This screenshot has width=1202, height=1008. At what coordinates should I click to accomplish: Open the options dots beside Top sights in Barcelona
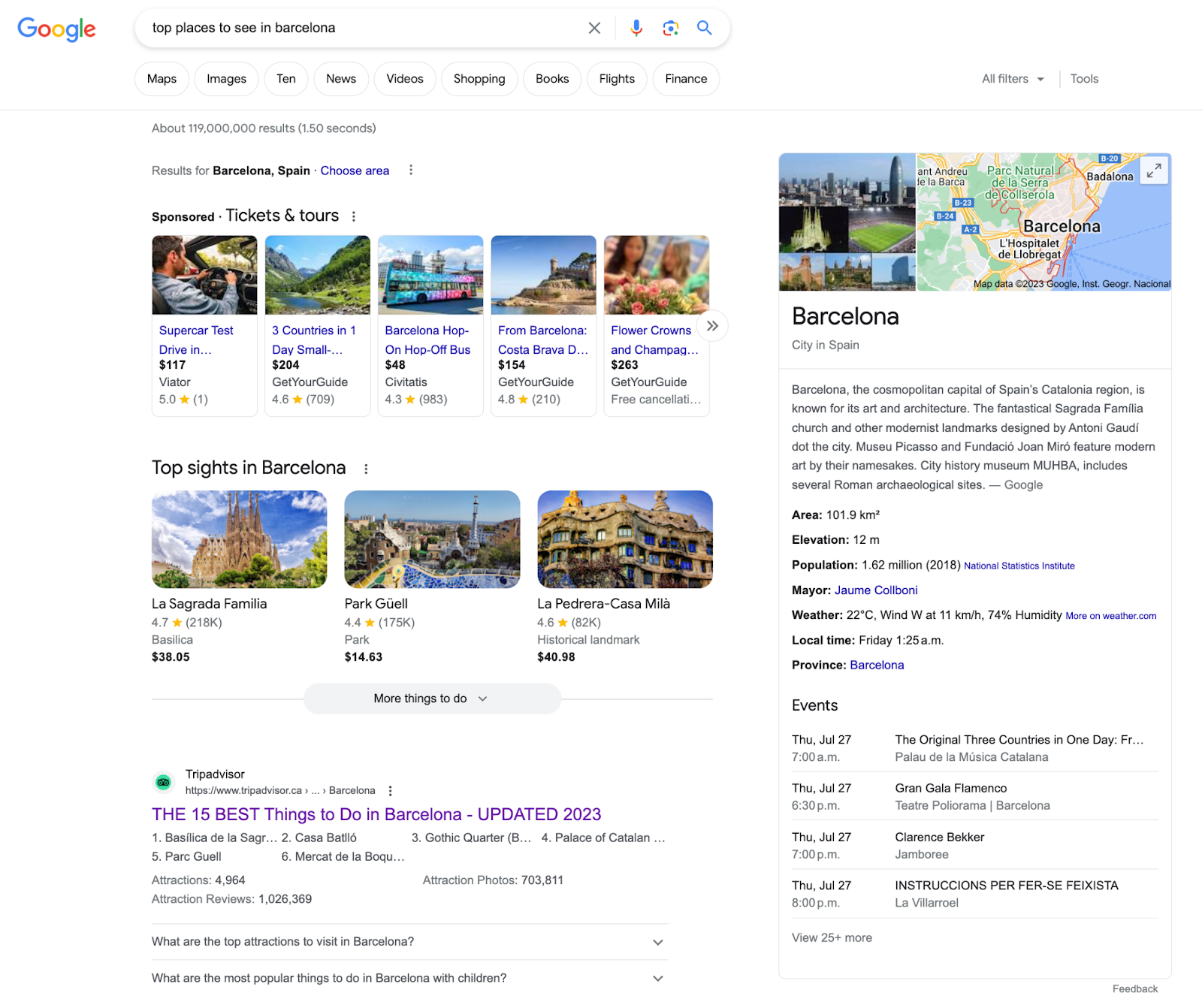point(366,469)
